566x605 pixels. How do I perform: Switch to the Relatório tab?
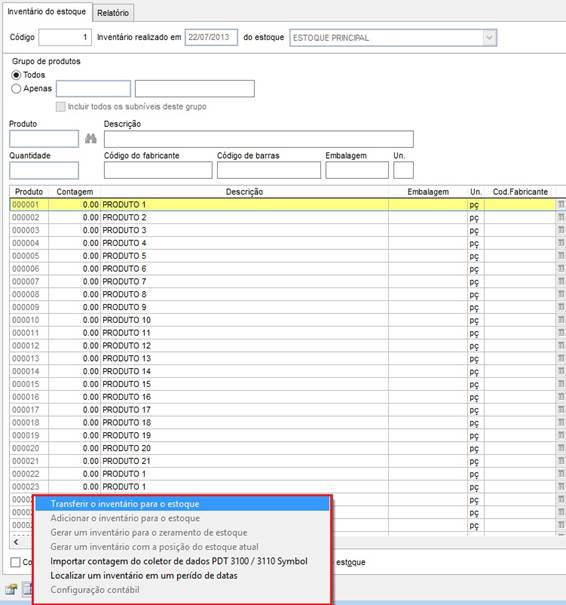(113, 13)
